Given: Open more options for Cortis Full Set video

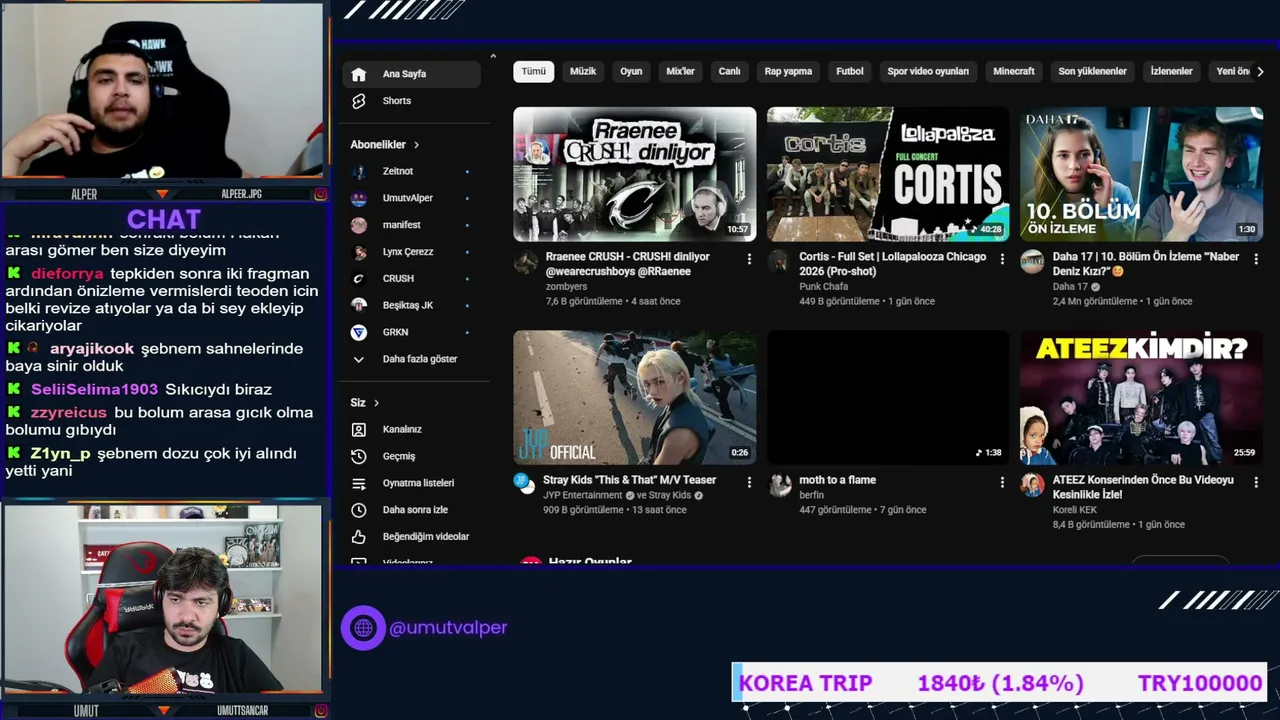Looking at the screenshot, I should (1002, 258).
